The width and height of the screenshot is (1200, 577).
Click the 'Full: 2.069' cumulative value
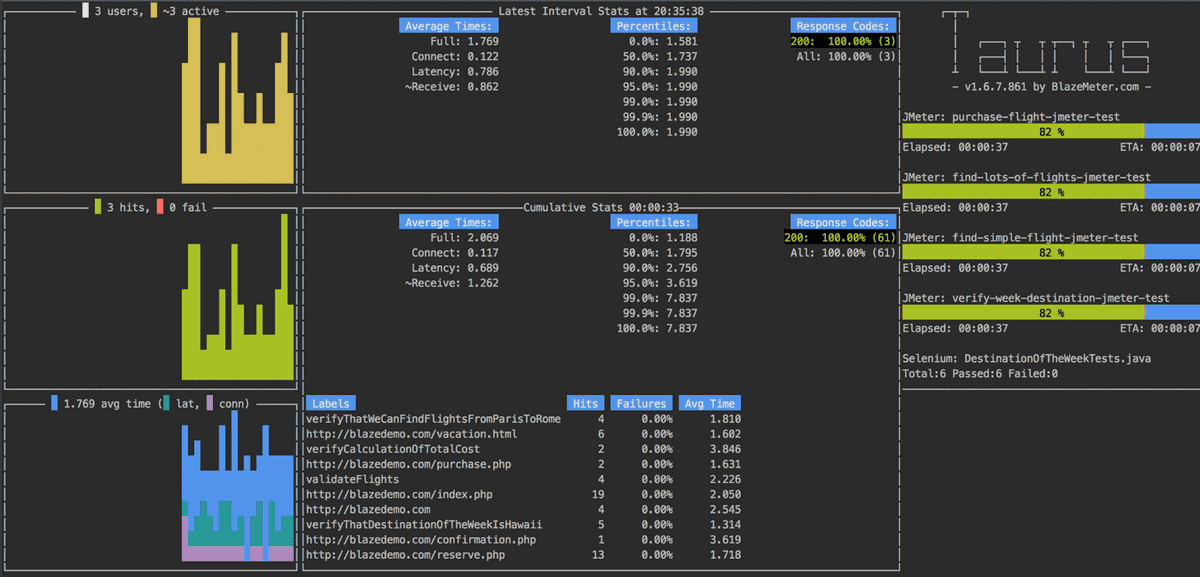(466, 238)
